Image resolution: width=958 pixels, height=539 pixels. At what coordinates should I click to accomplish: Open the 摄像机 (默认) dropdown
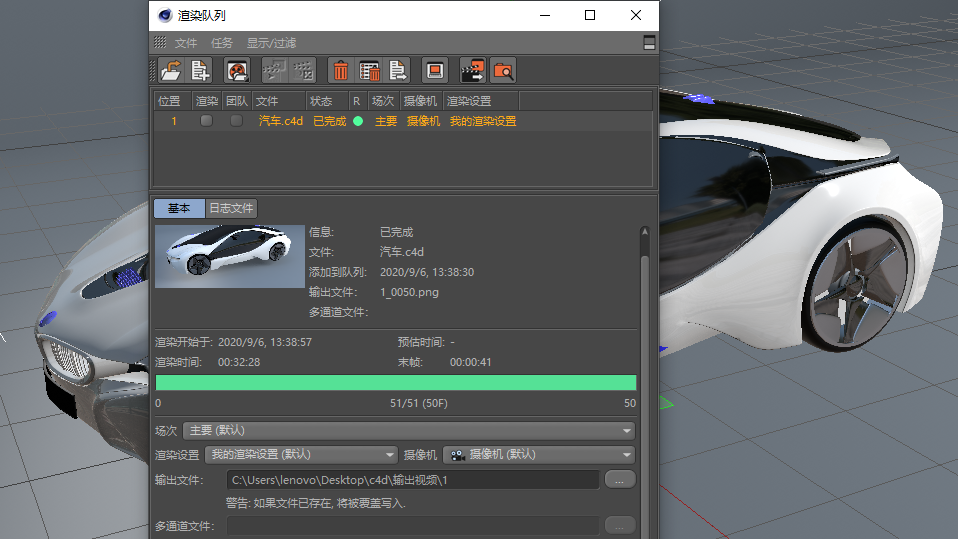(539, 455)
